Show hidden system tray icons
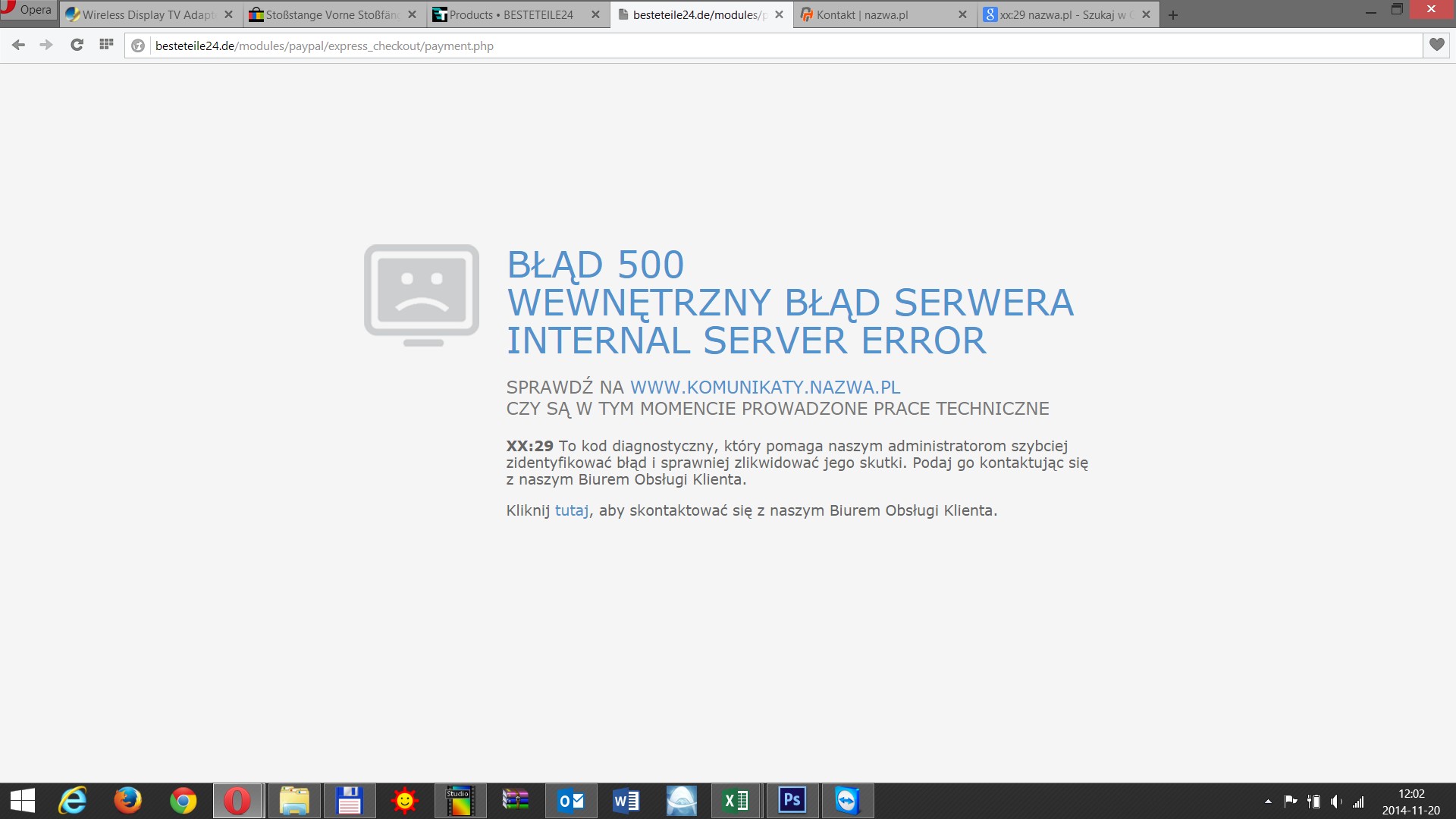This screenshot has width=1456, height=819. coord(1268,802)
